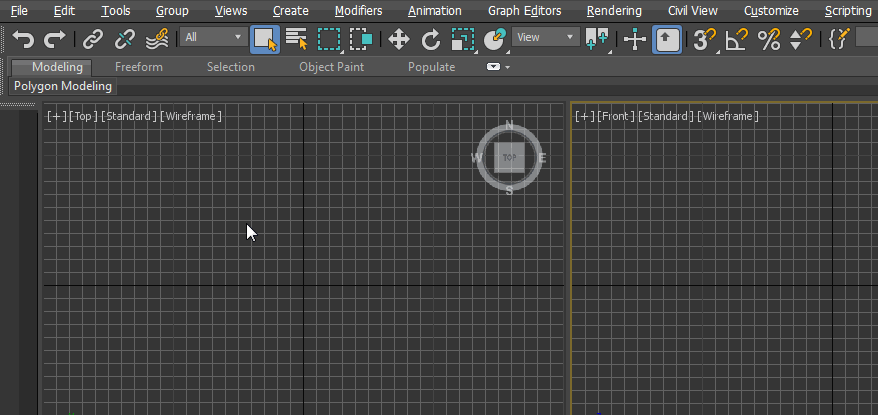Toggle the 3D Snaps button

point(705,40)
